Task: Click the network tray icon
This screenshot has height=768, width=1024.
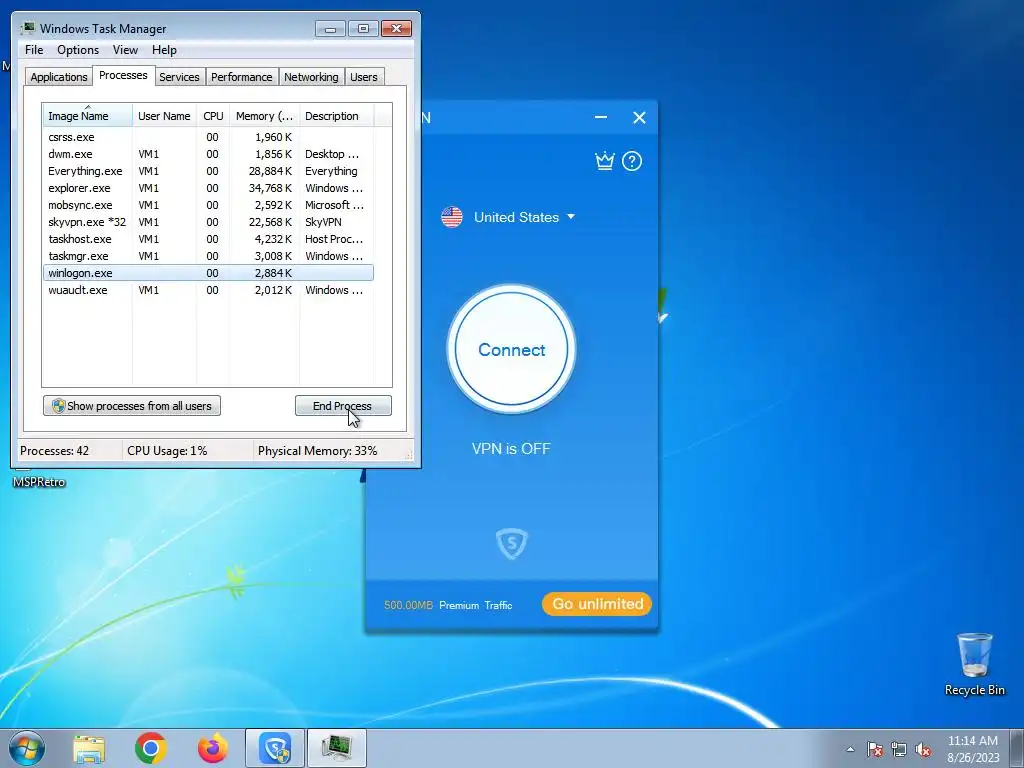Action: click(x=899, y=750)
